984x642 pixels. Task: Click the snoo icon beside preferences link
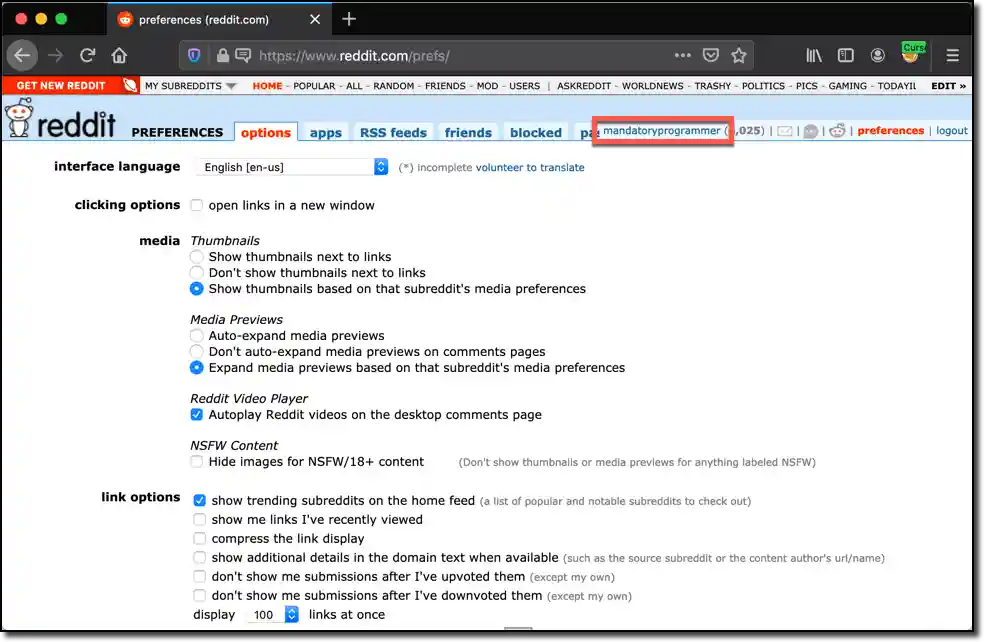point(837,131)
